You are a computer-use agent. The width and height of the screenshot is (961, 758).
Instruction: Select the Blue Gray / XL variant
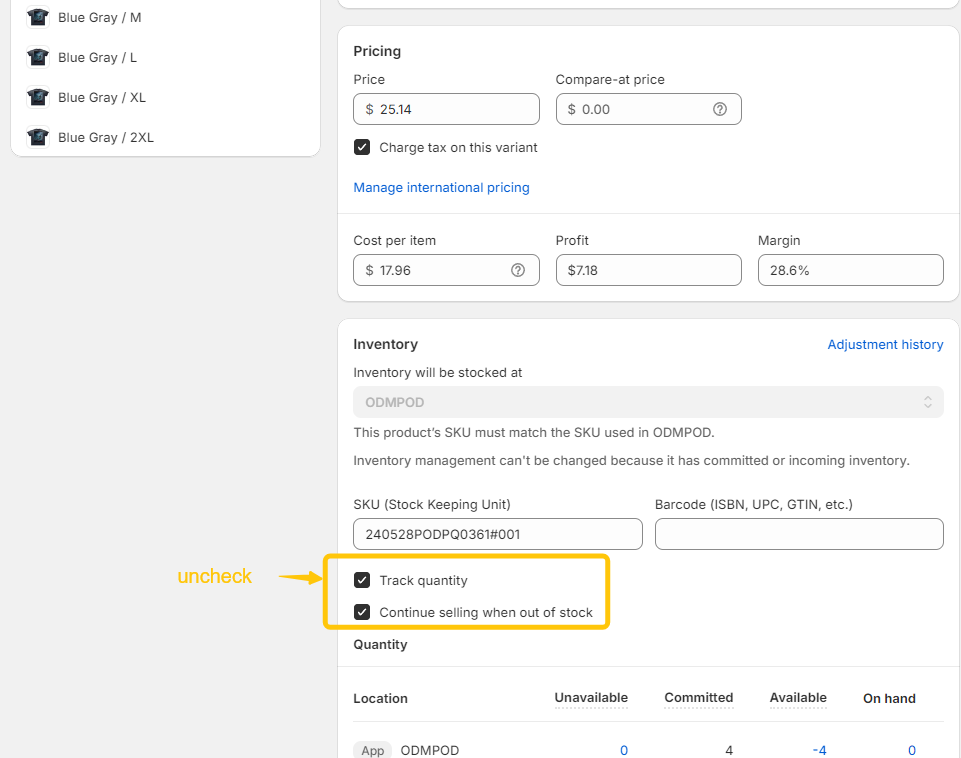click(x=102, y=98)
